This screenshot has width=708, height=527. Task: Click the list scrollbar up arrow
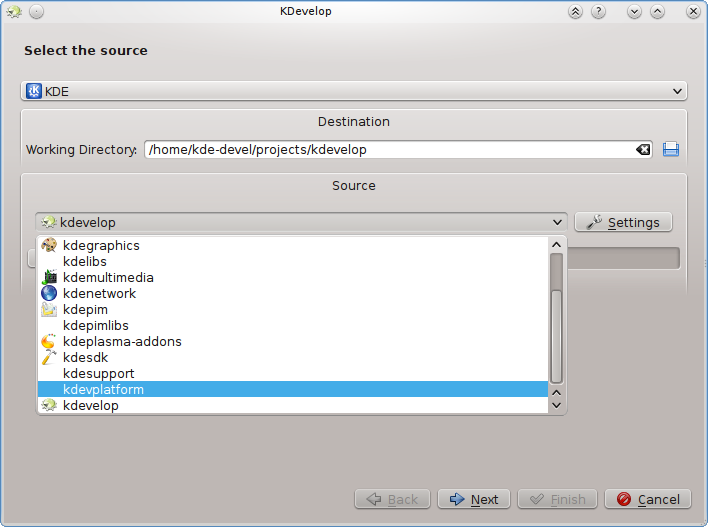(556, 245)
